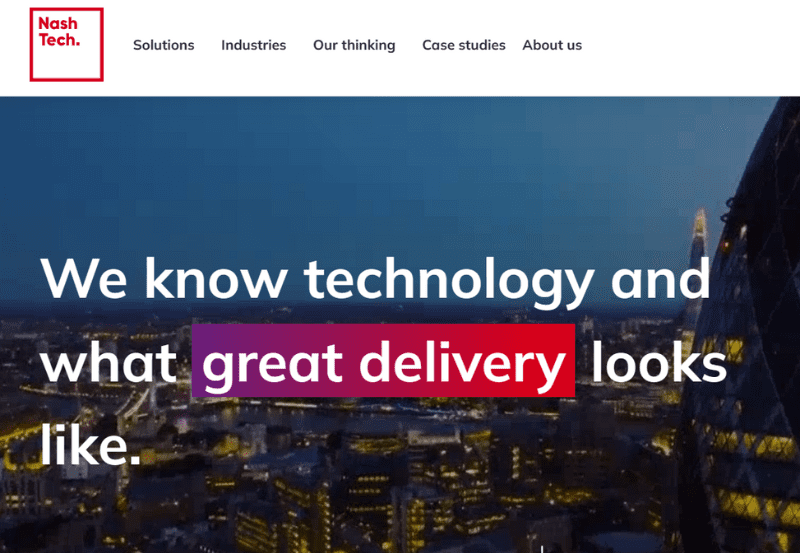Click the word 'what' in headline
Screen dimensions: 800x553
pyautogui.click(x=109, y=362)
